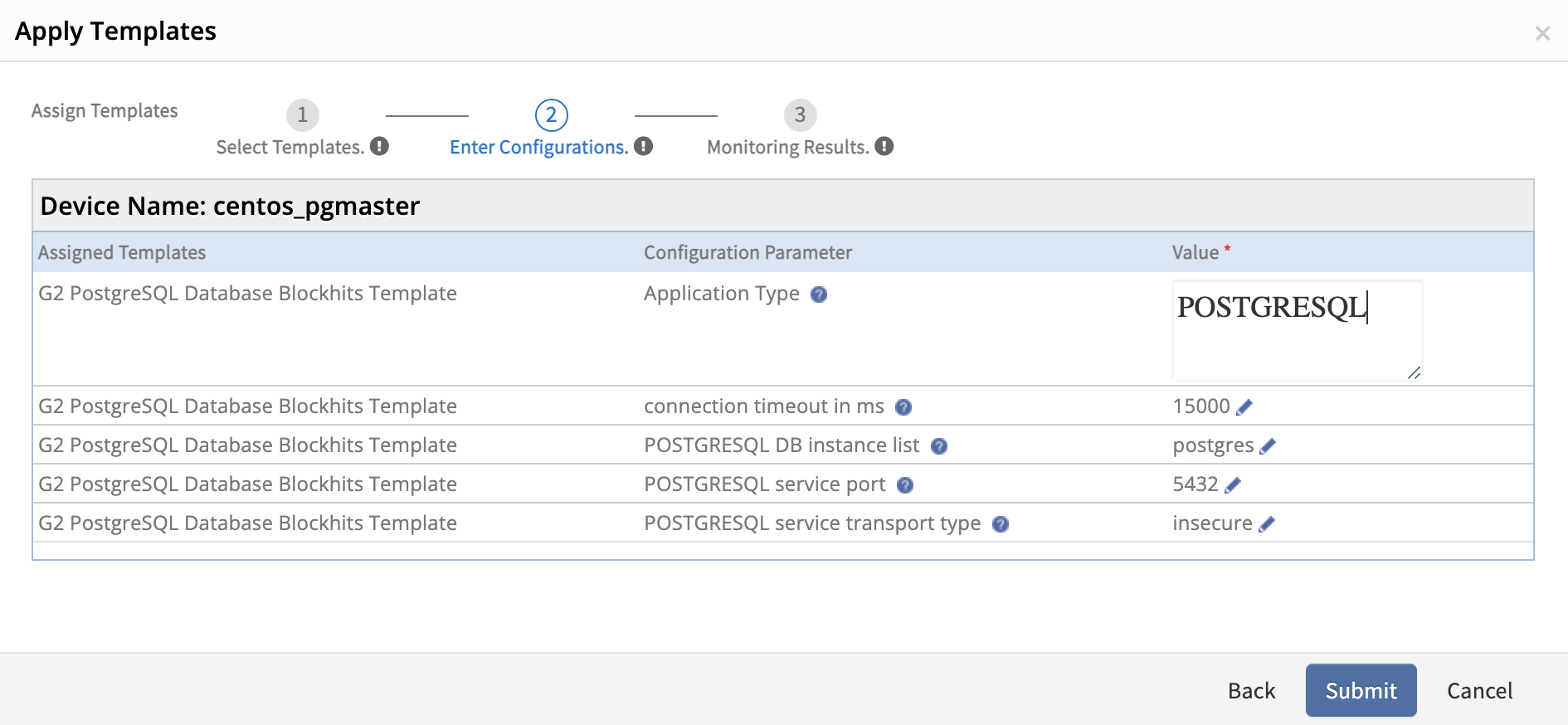Viewport: 1568px width, 725px height.
Task: Cancel the Apply Templates dialog
Action: [1479, 690]
